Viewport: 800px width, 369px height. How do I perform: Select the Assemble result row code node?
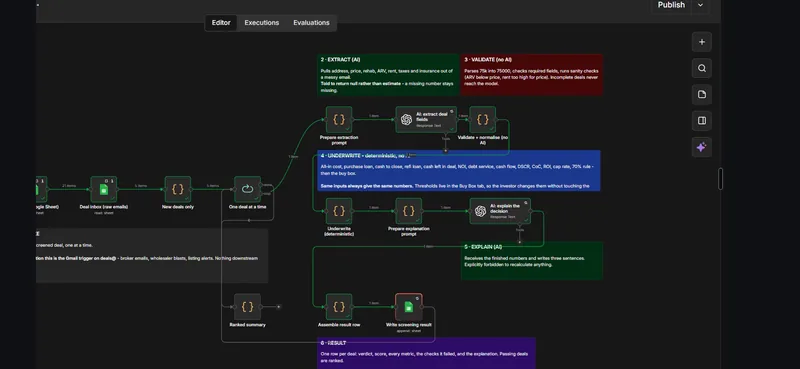[x=339, y=307]
